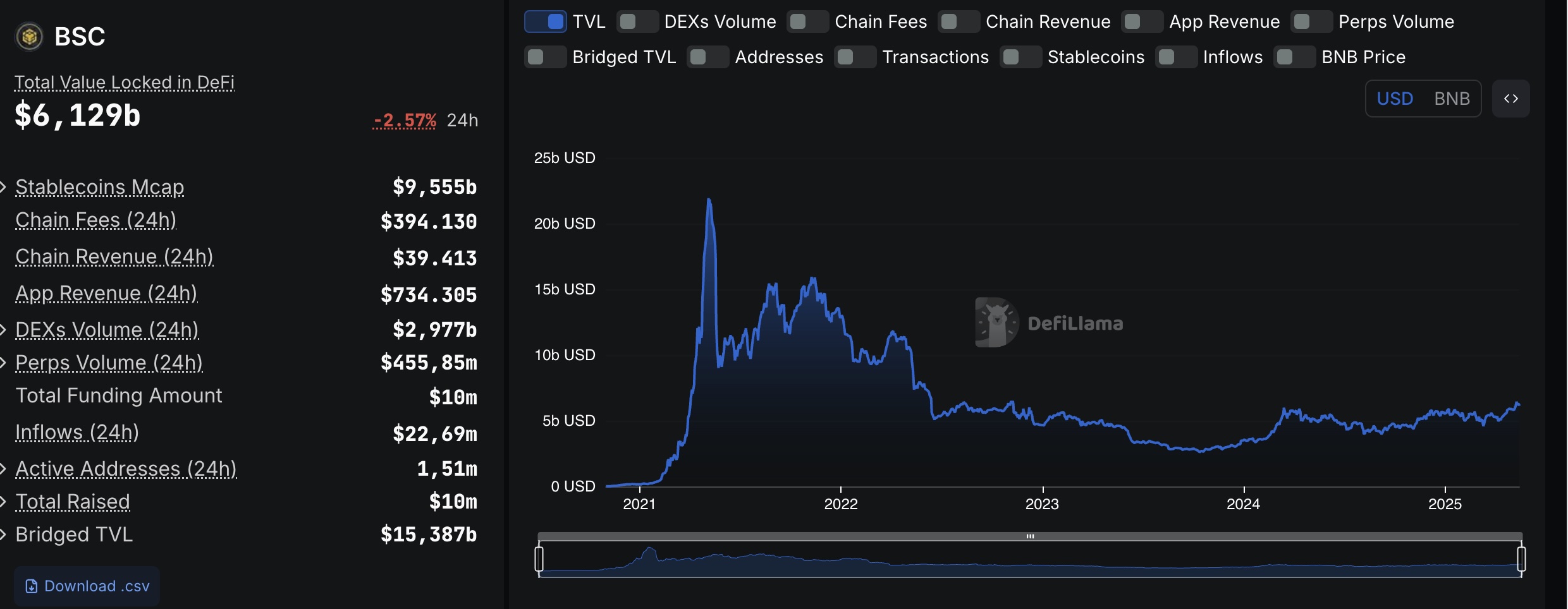Click the Inflows (24h) label

tap(77, 432)
